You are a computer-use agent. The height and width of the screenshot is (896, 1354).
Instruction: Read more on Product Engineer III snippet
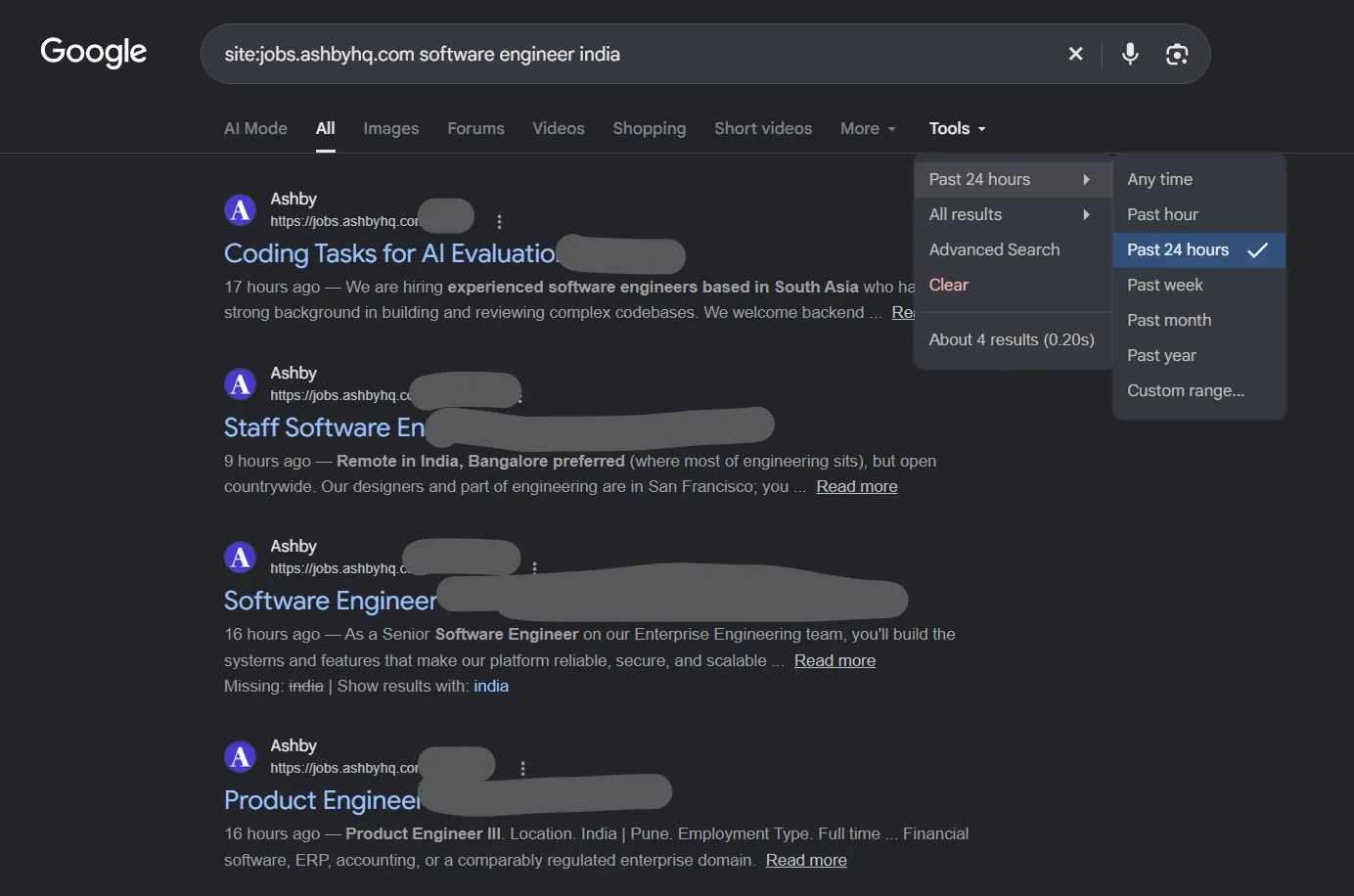pyautogui.click(x=806, y=860)
